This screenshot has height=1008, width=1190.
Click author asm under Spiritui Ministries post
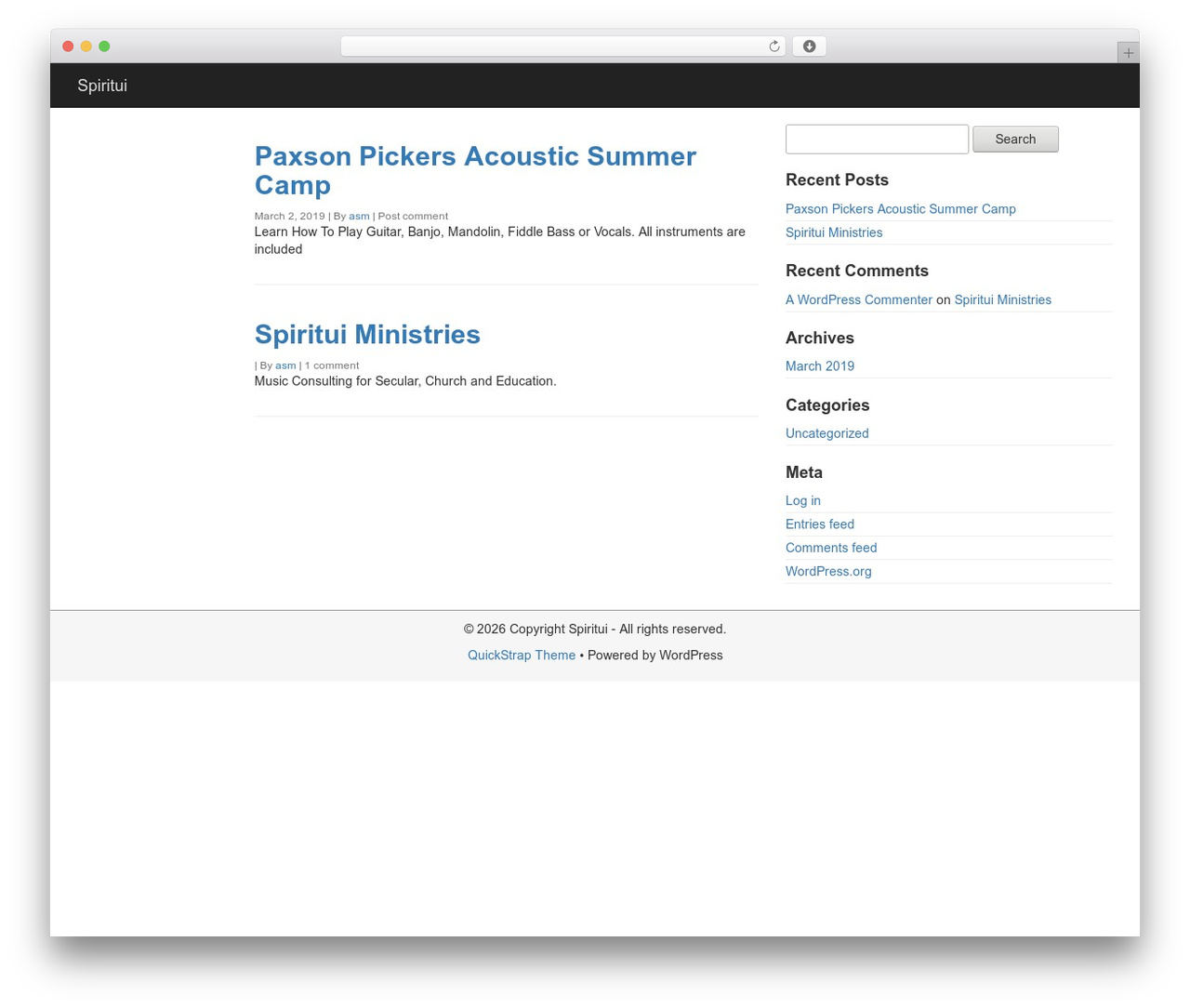[x=285, y=365]
